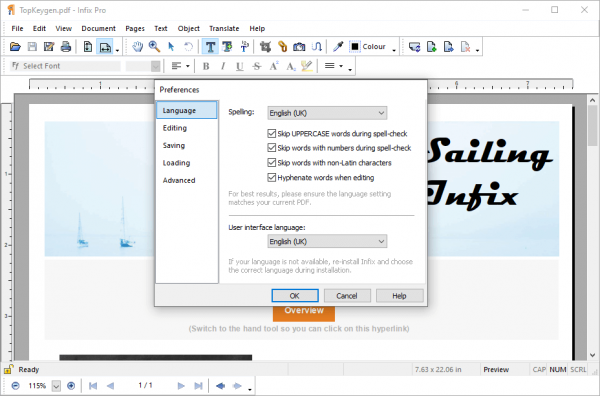
Task: Click the black Colour swatch
Action: point(355,47)
